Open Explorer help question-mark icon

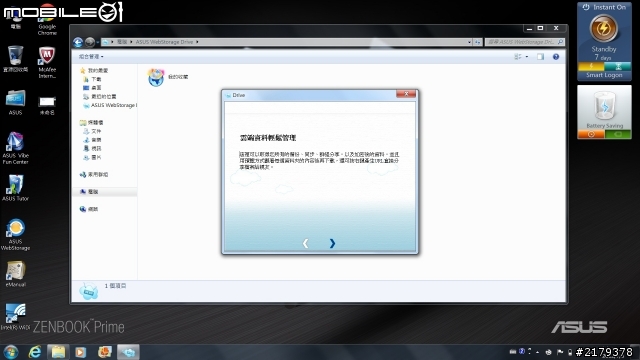(556, 57)
